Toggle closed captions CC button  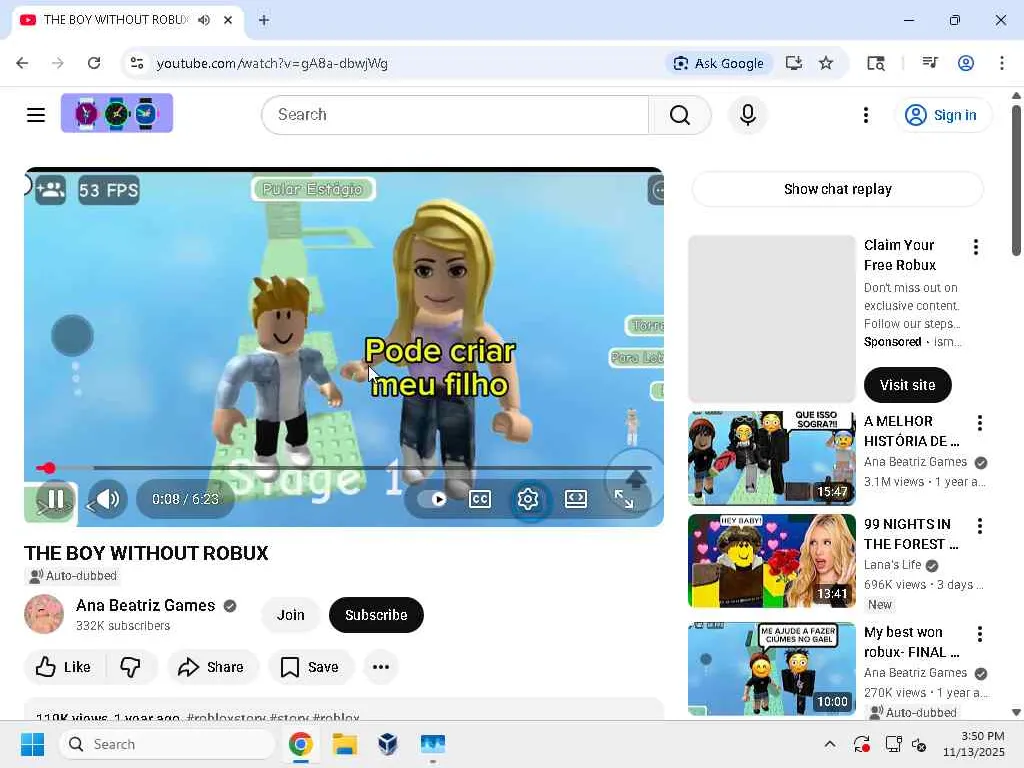pos(480,500)
